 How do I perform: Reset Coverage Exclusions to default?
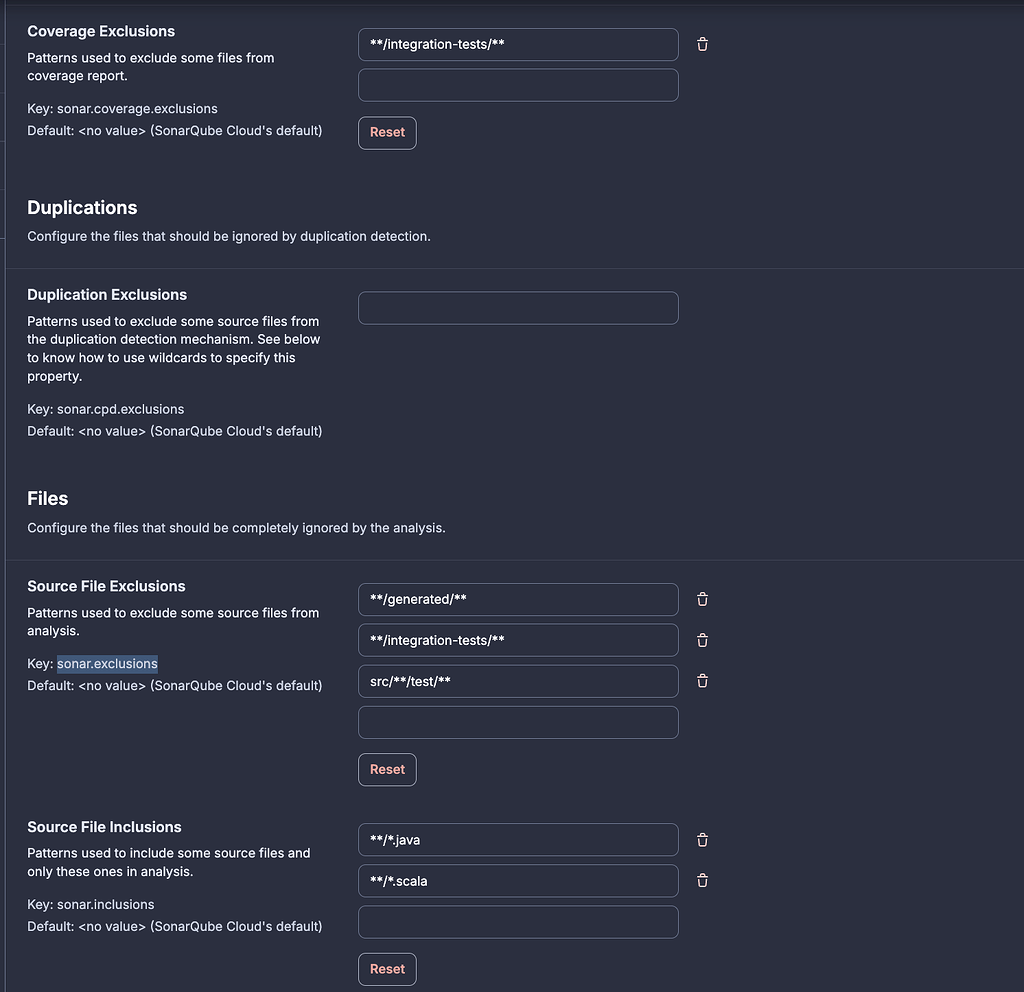pos(387,132)
